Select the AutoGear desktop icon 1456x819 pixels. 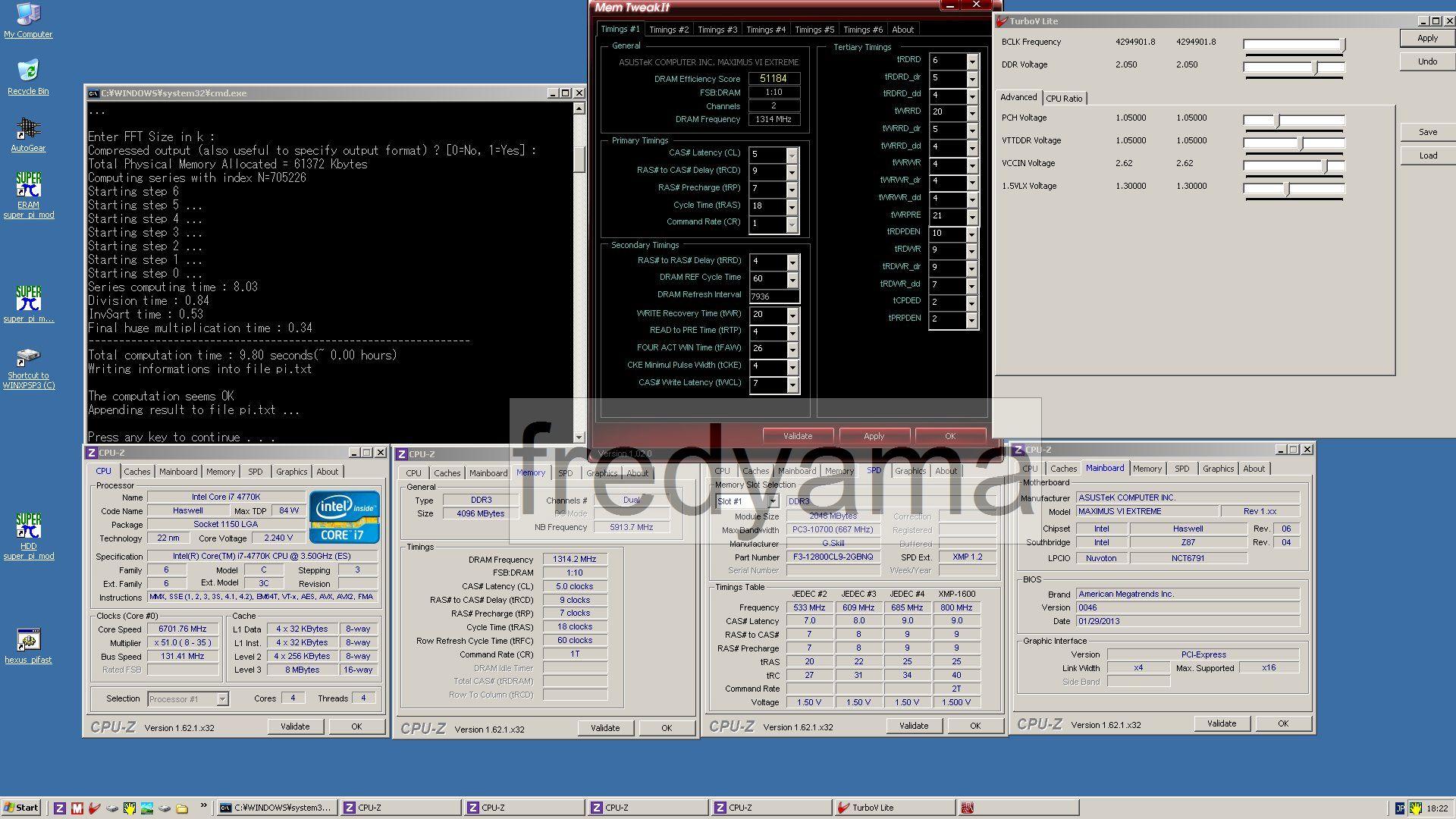tap(28, 134)
